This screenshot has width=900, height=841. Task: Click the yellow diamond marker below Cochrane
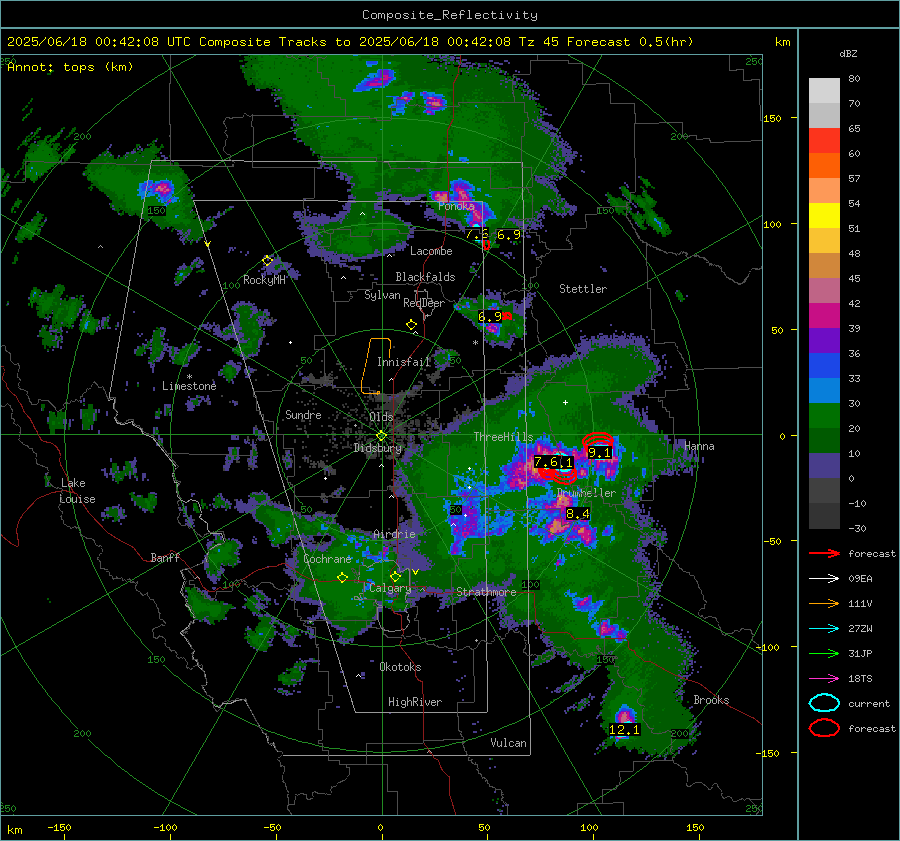pos(342,578)
